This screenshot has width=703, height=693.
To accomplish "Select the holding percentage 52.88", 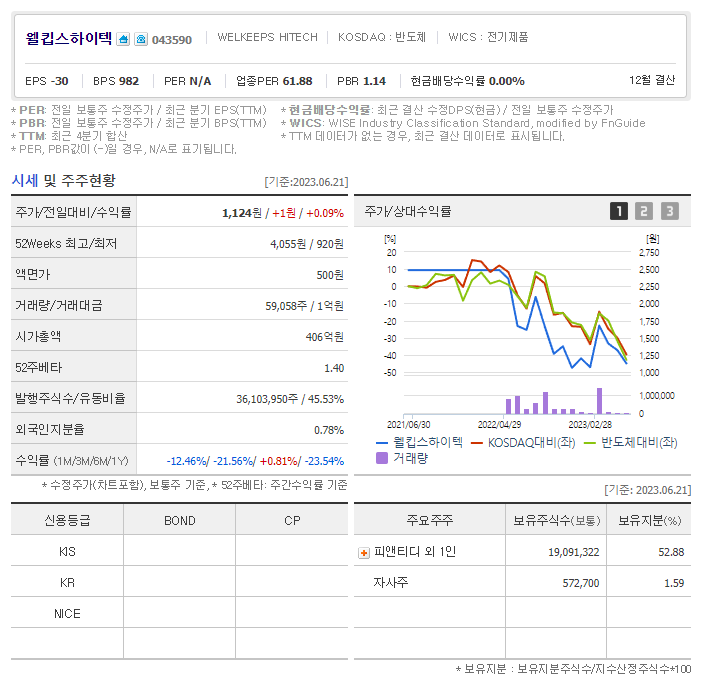I will click(x=671, y=553).
